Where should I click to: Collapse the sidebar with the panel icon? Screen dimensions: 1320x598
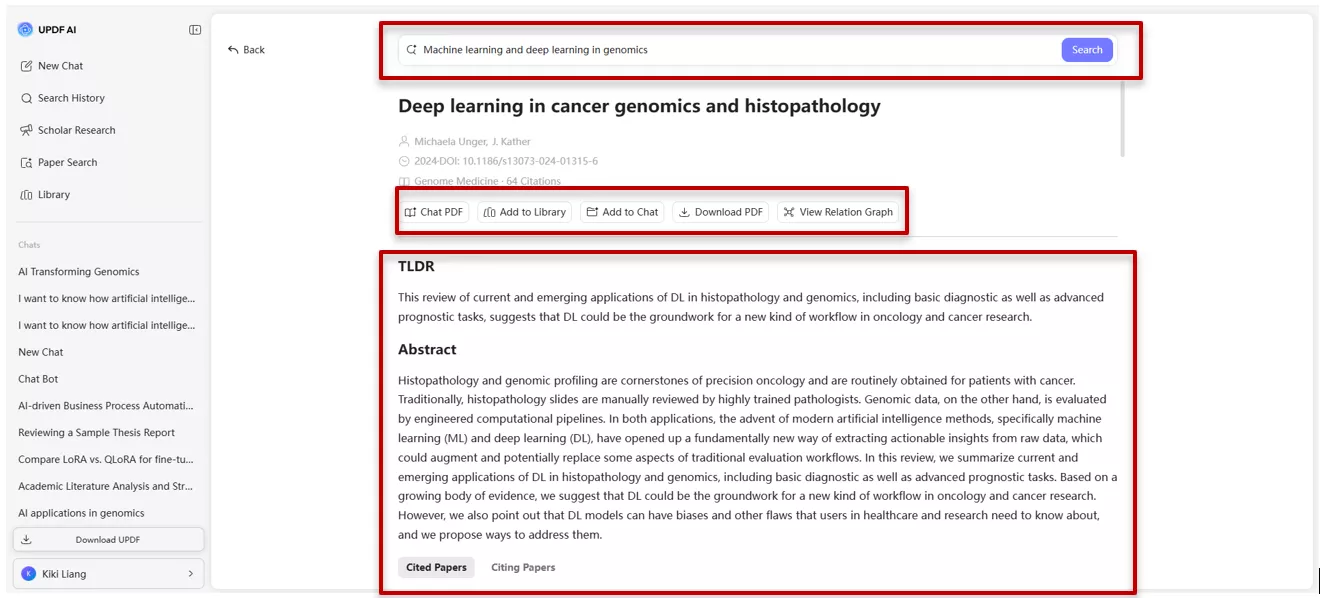[196, 29]
